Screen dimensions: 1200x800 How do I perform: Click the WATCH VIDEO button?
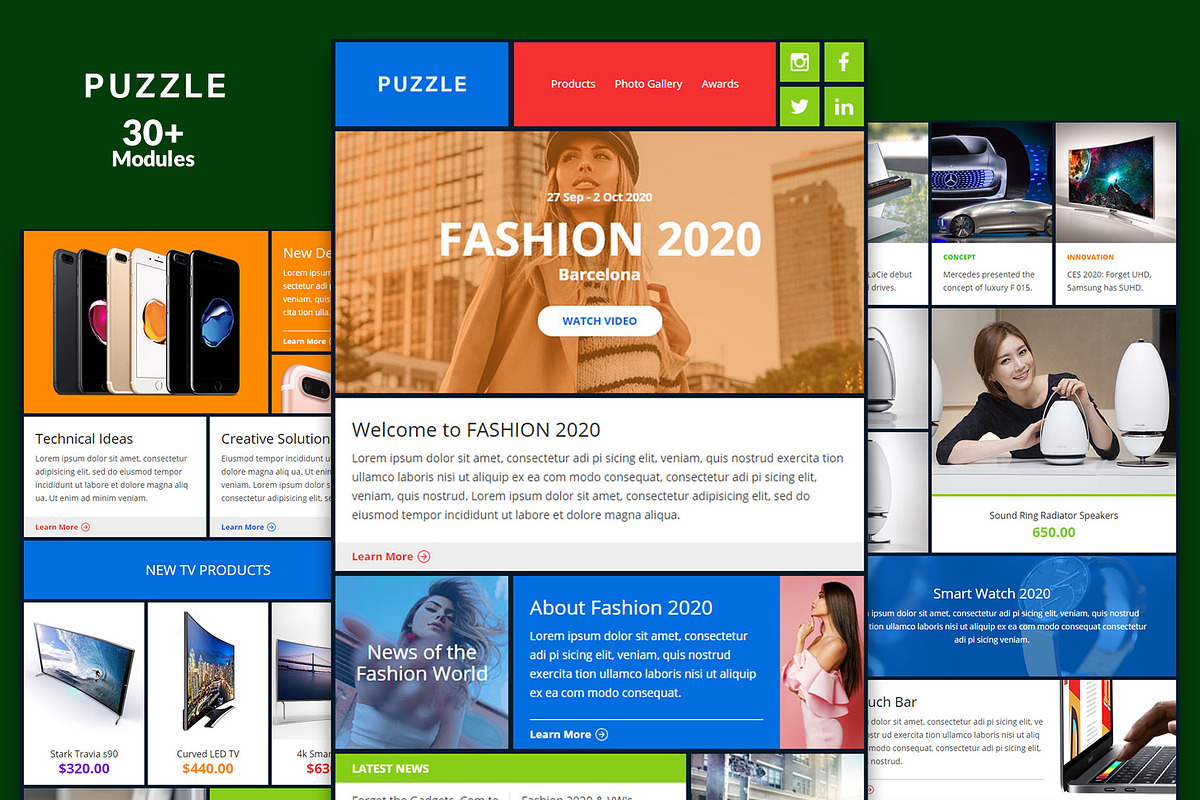pyautogui.click(x=600, y=321)
